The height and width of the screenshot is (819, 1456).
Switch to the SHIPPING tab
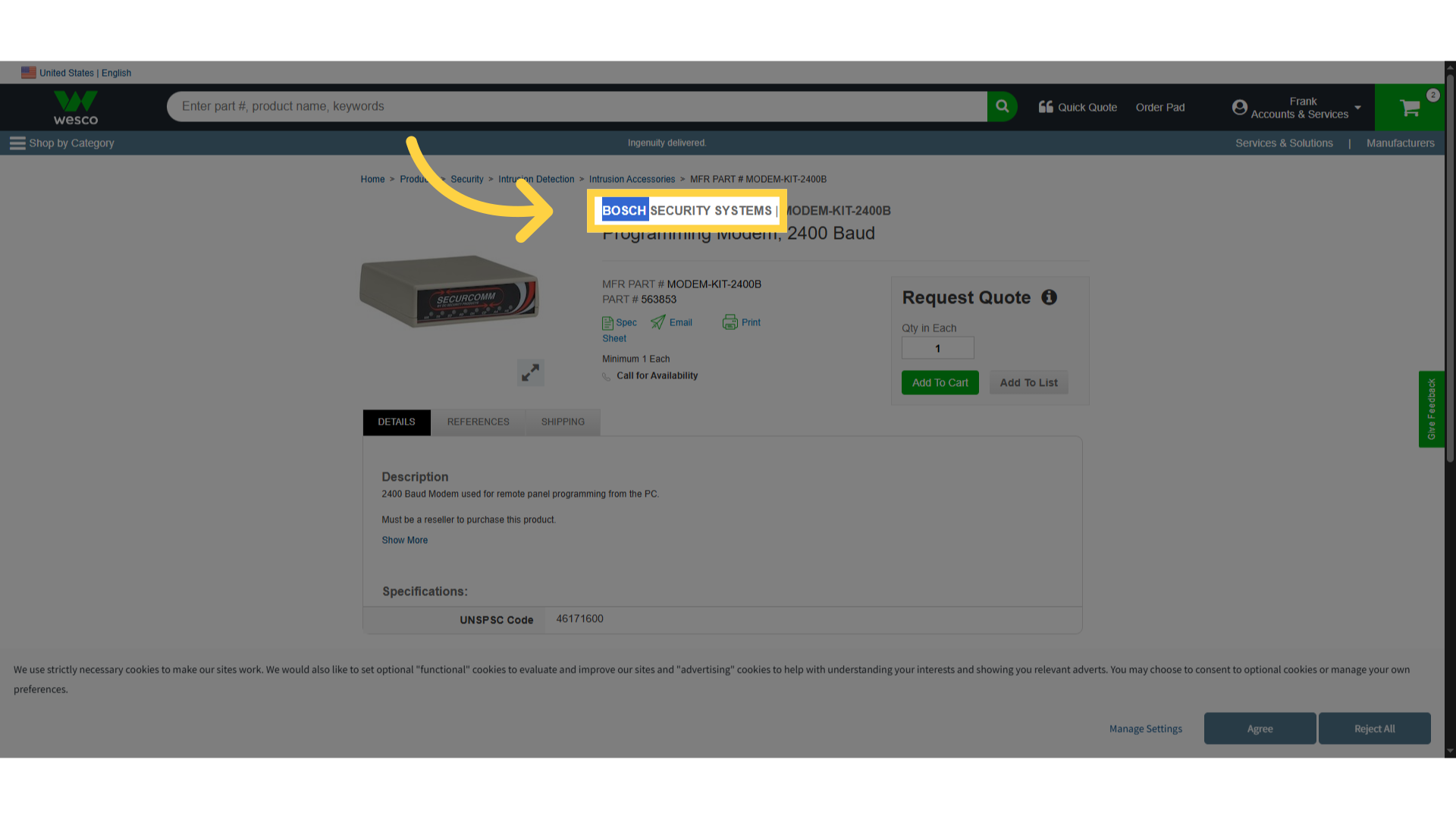tap(563, 422)
